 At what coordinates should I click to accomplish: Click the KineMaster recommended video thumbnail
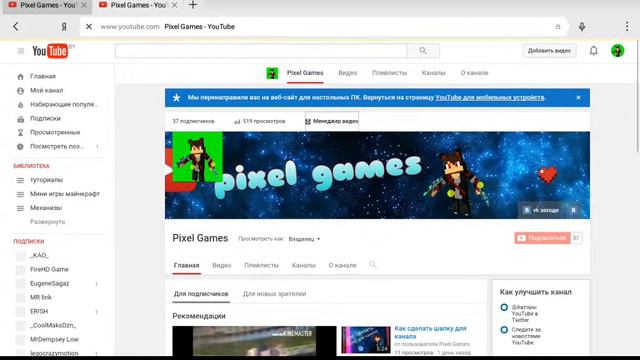point(254,341)
